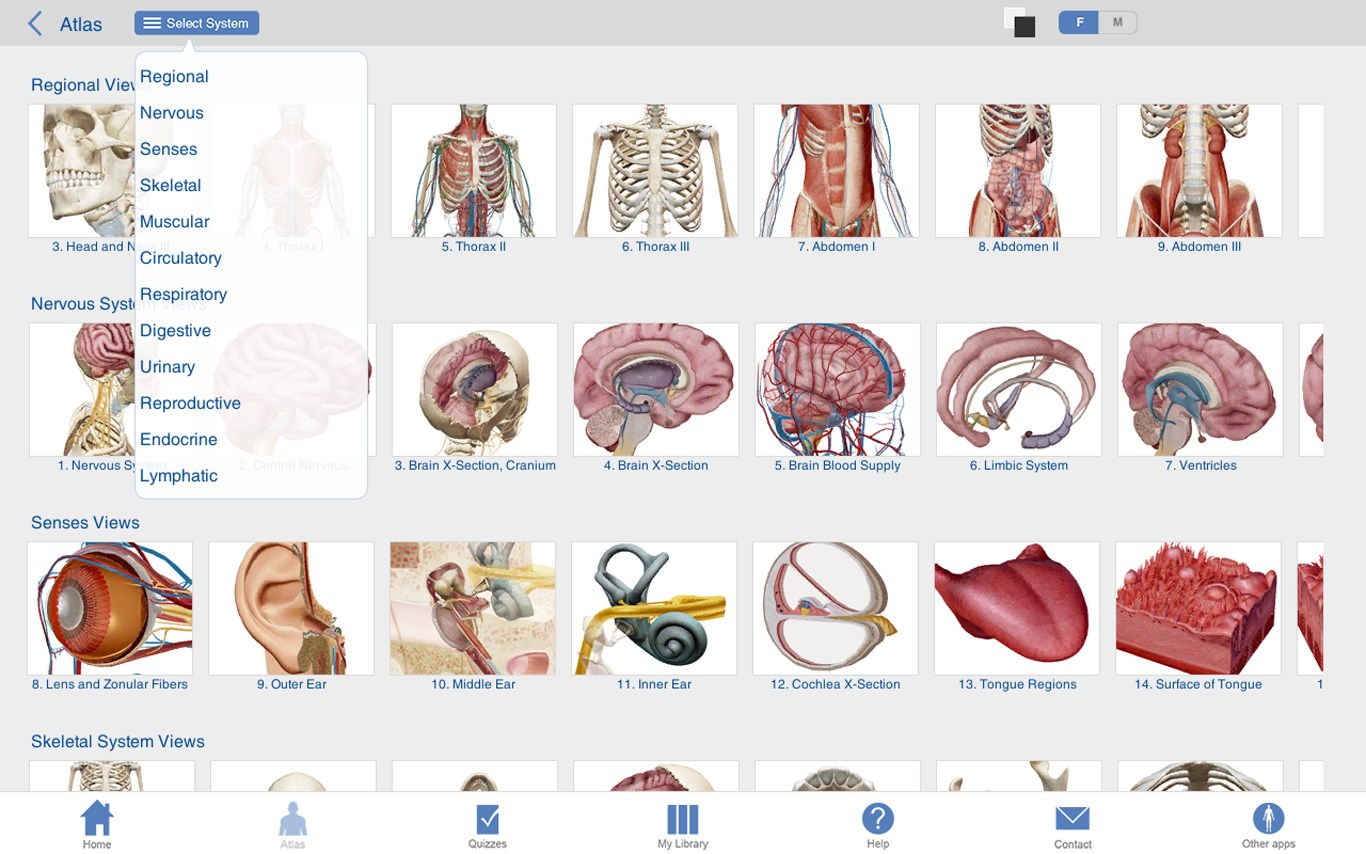Choose Senses from the system list
The width and height of the screenshot is (1366, 854).
[169, 149]
